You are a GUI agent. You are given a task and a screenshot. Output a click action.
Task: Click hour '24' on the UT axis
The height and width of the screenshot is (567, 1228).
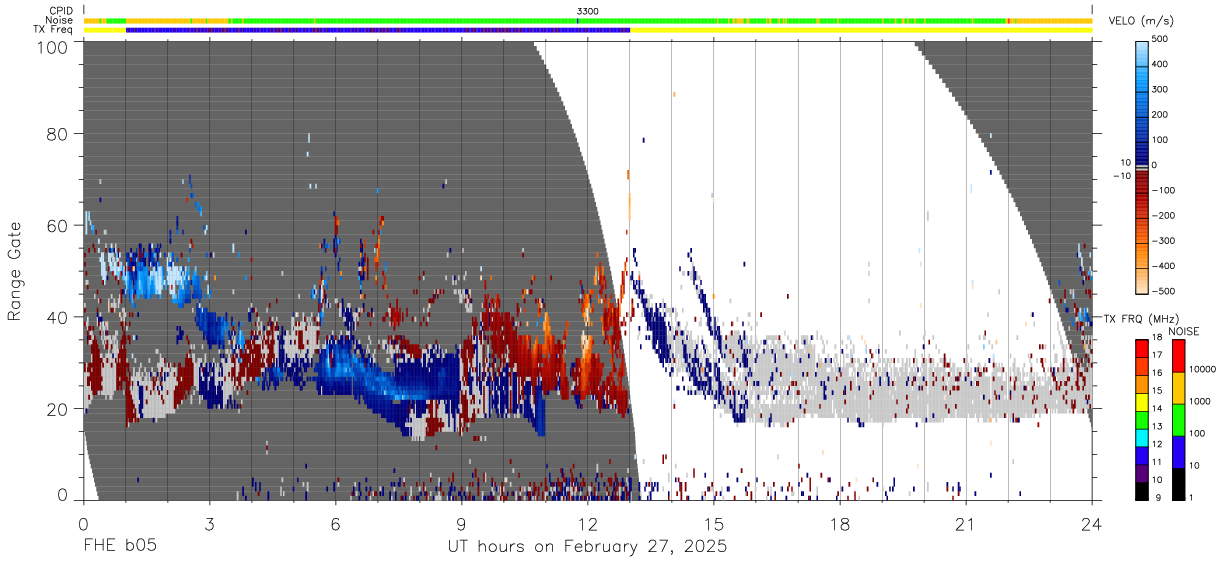(1092, 525)
